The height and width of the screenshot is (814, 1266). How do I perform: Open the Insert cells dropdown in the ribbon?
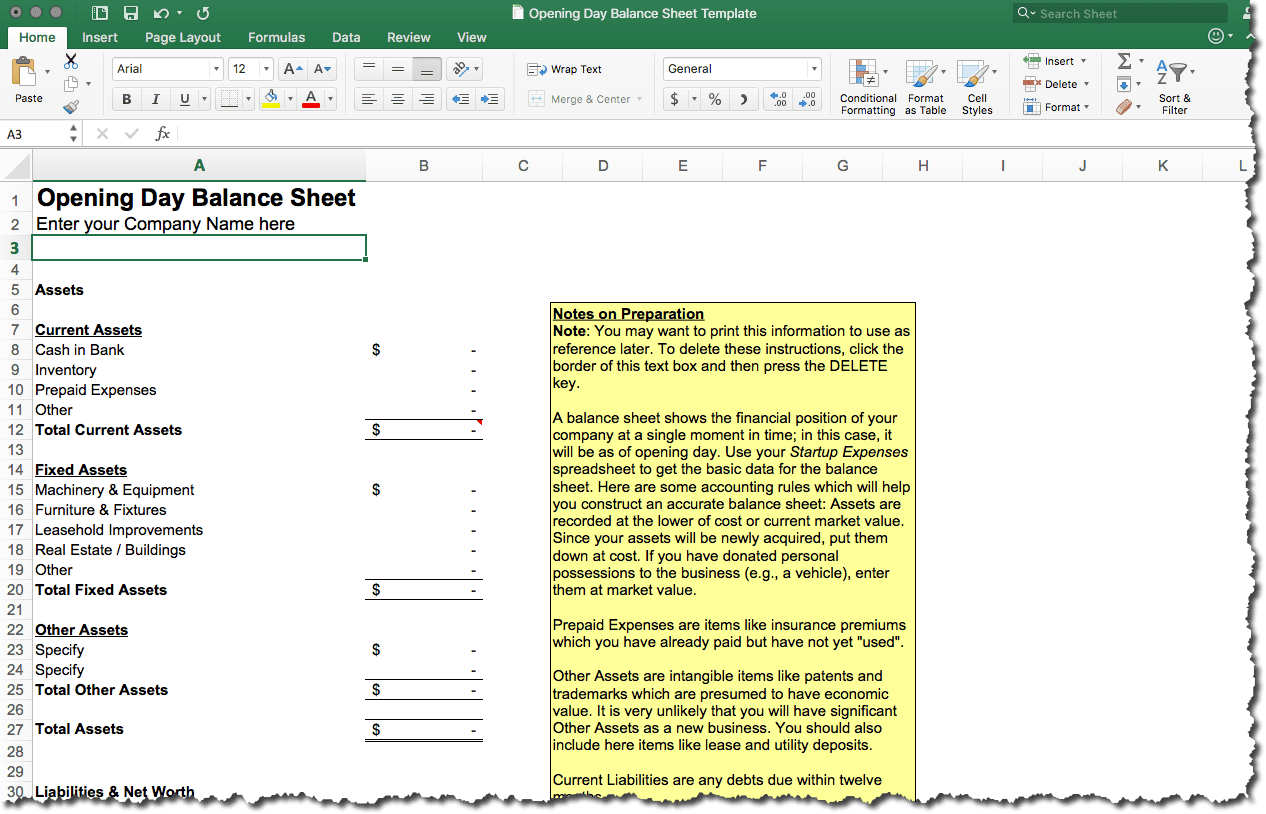[x=1056, y=61]
